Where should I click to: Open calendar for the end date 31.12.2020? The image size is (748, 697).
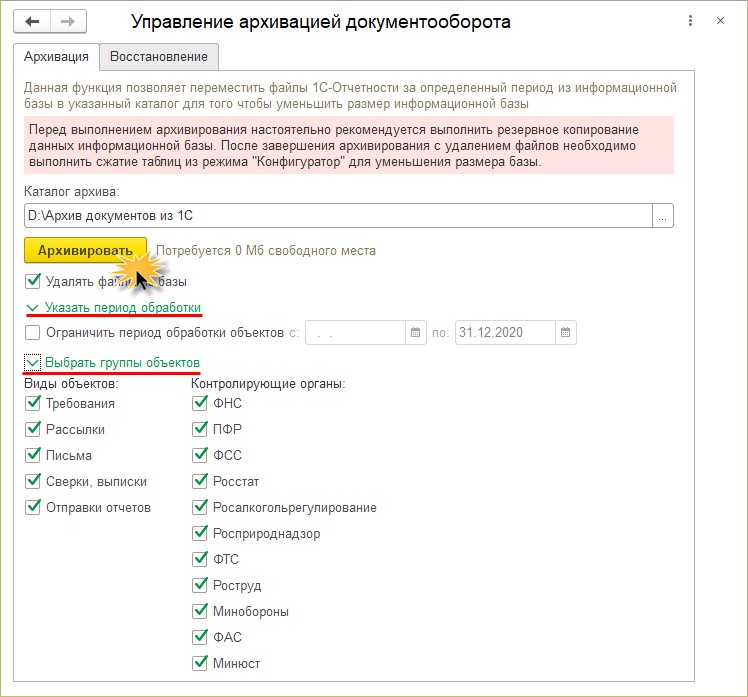[565, 333]
